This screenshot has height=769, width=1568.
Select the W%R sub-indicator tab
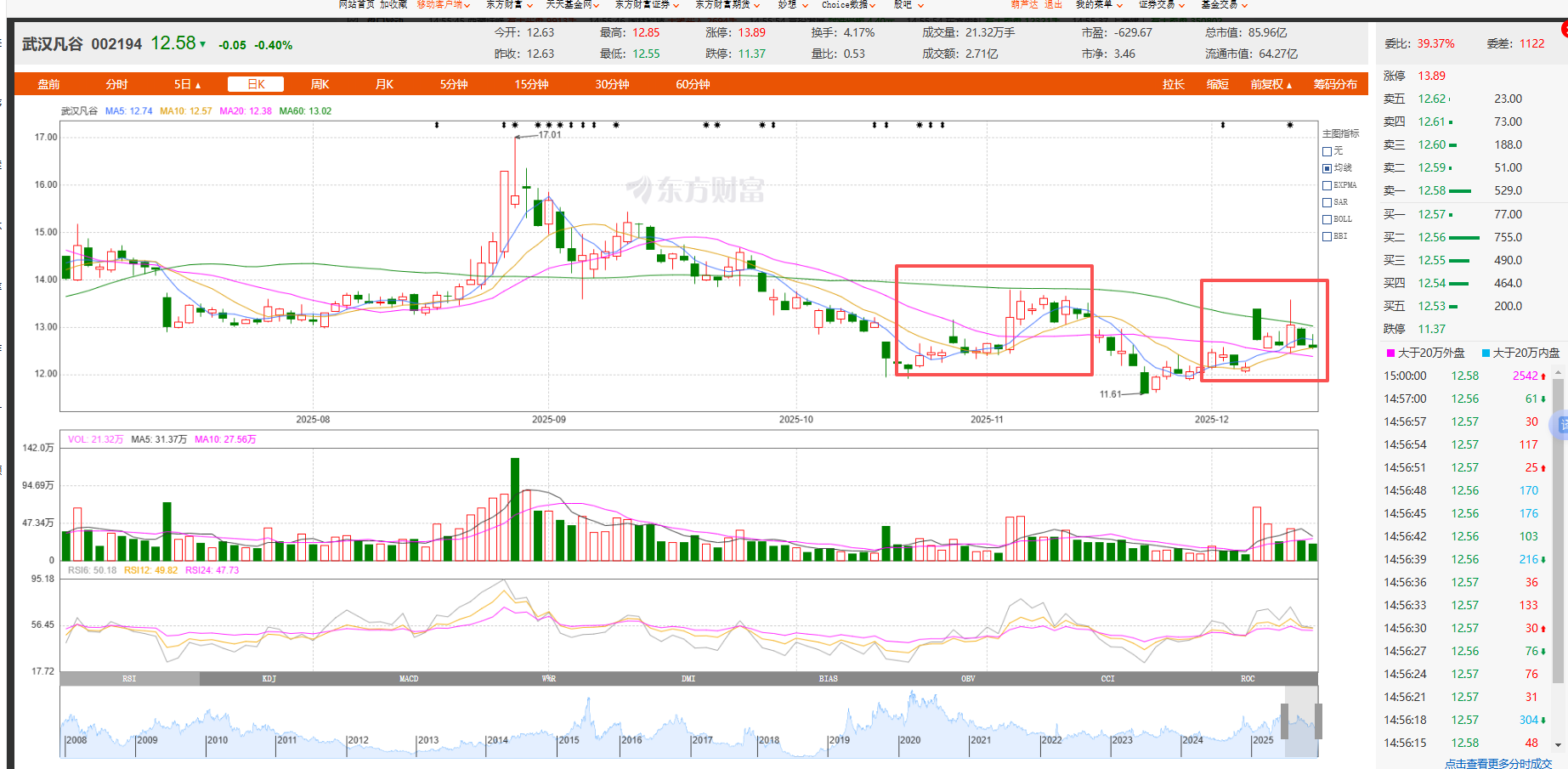[549, 678]
